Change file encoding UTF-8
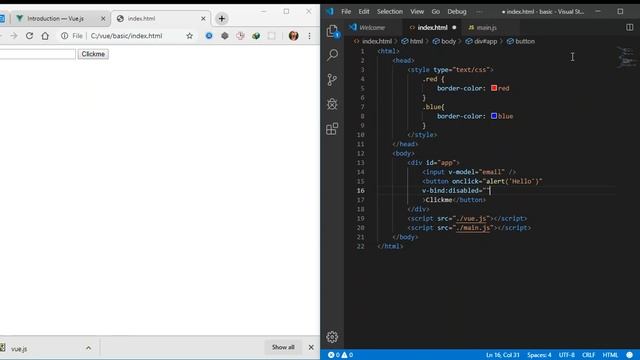 [567, 355]
